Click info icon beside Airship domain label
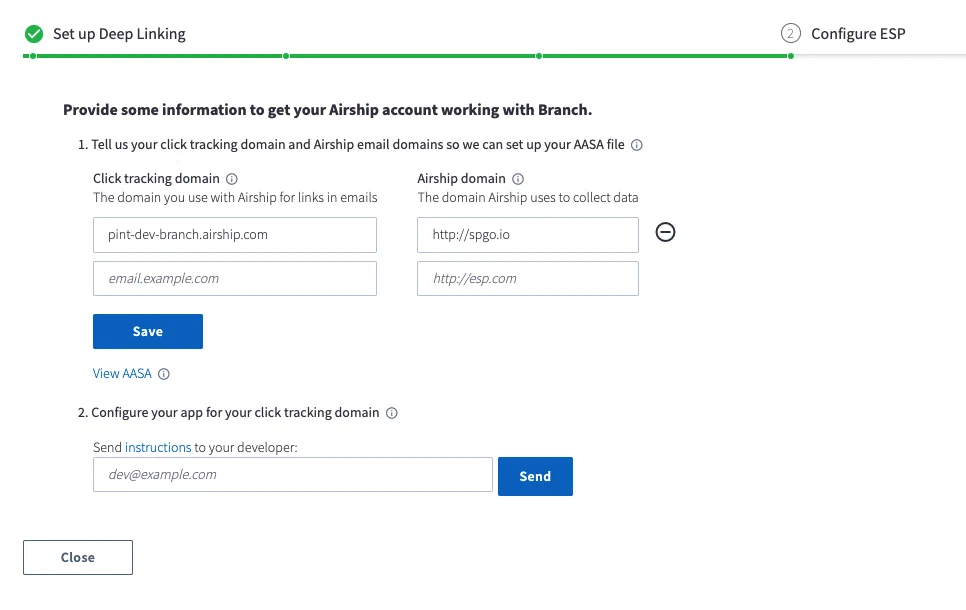 point(518,179)
